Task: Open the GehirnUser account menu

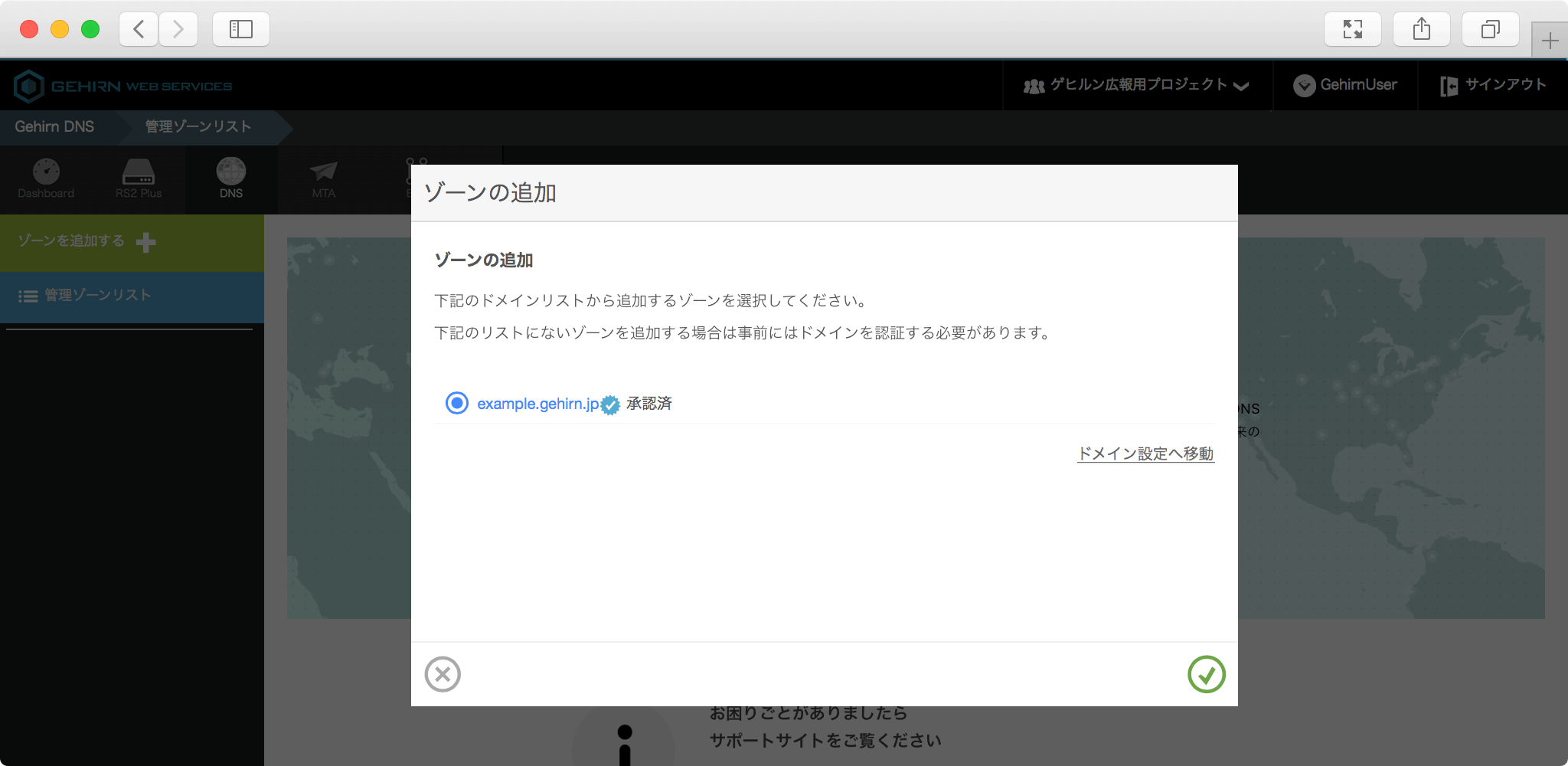Action: [x=1345, y=85]
